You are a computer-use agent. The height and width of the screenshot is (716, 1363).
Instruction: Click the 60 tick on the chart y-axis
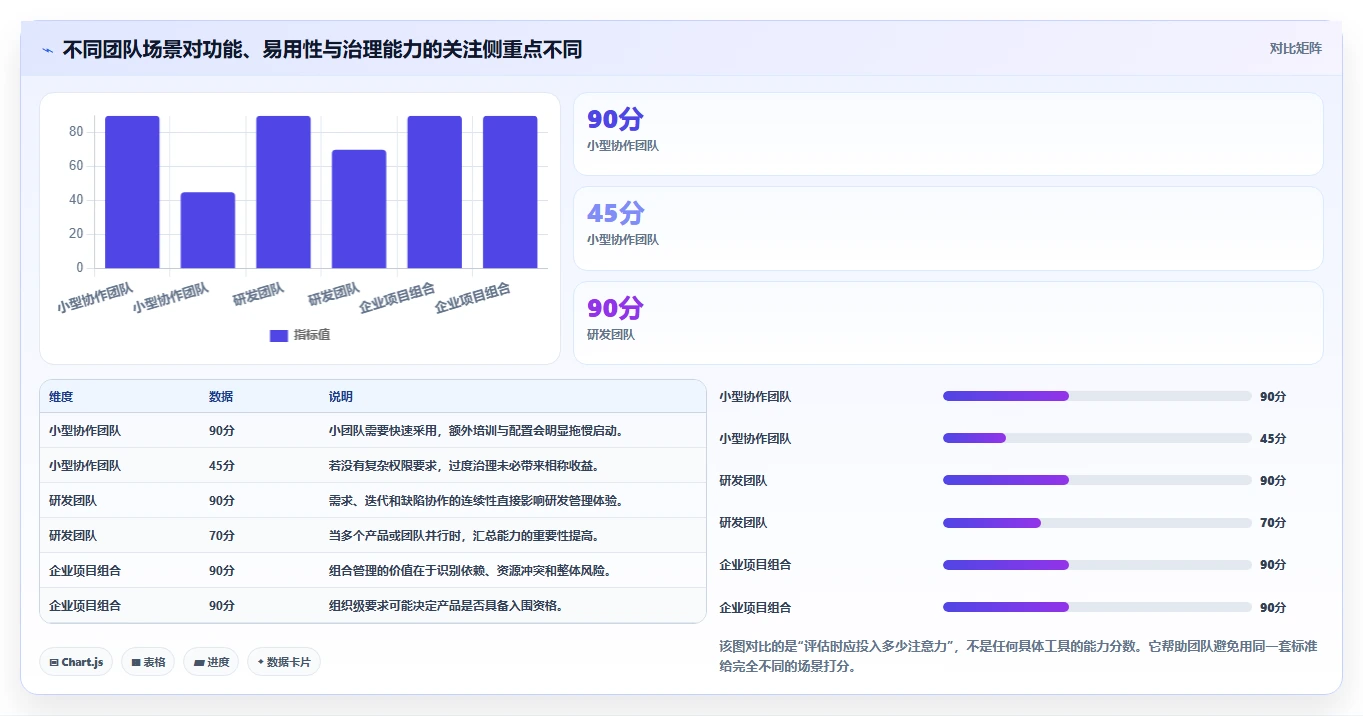point(76,166)
